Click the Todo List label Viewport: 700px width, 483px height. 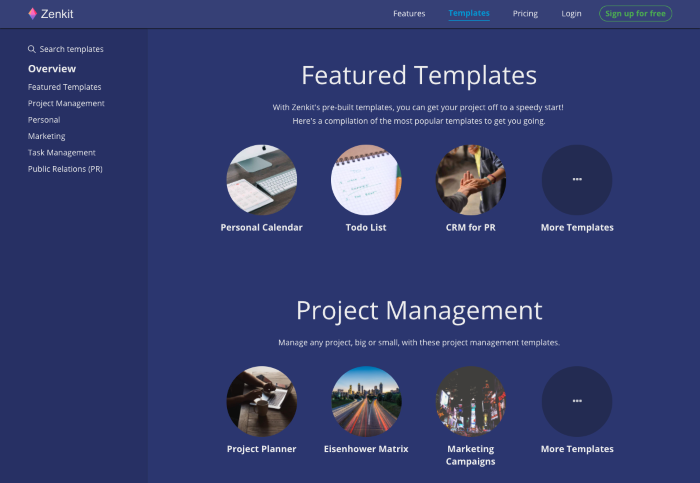coord(366,228)
